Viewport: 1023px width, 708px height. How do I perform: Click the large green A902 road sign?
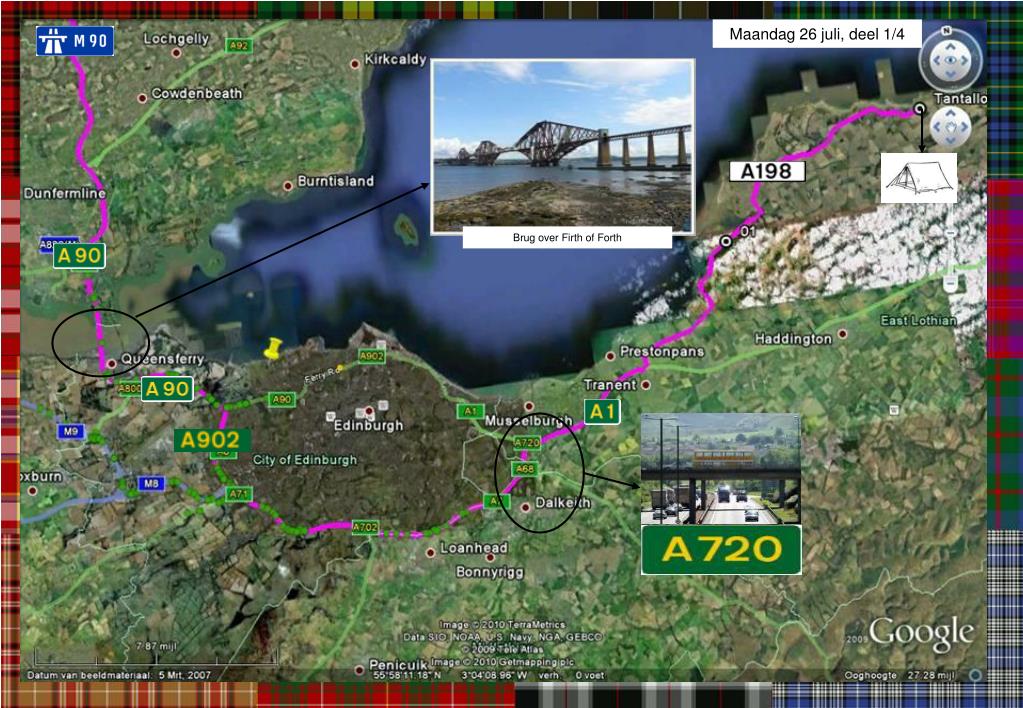pyautogui.click(x=210, y=440)
